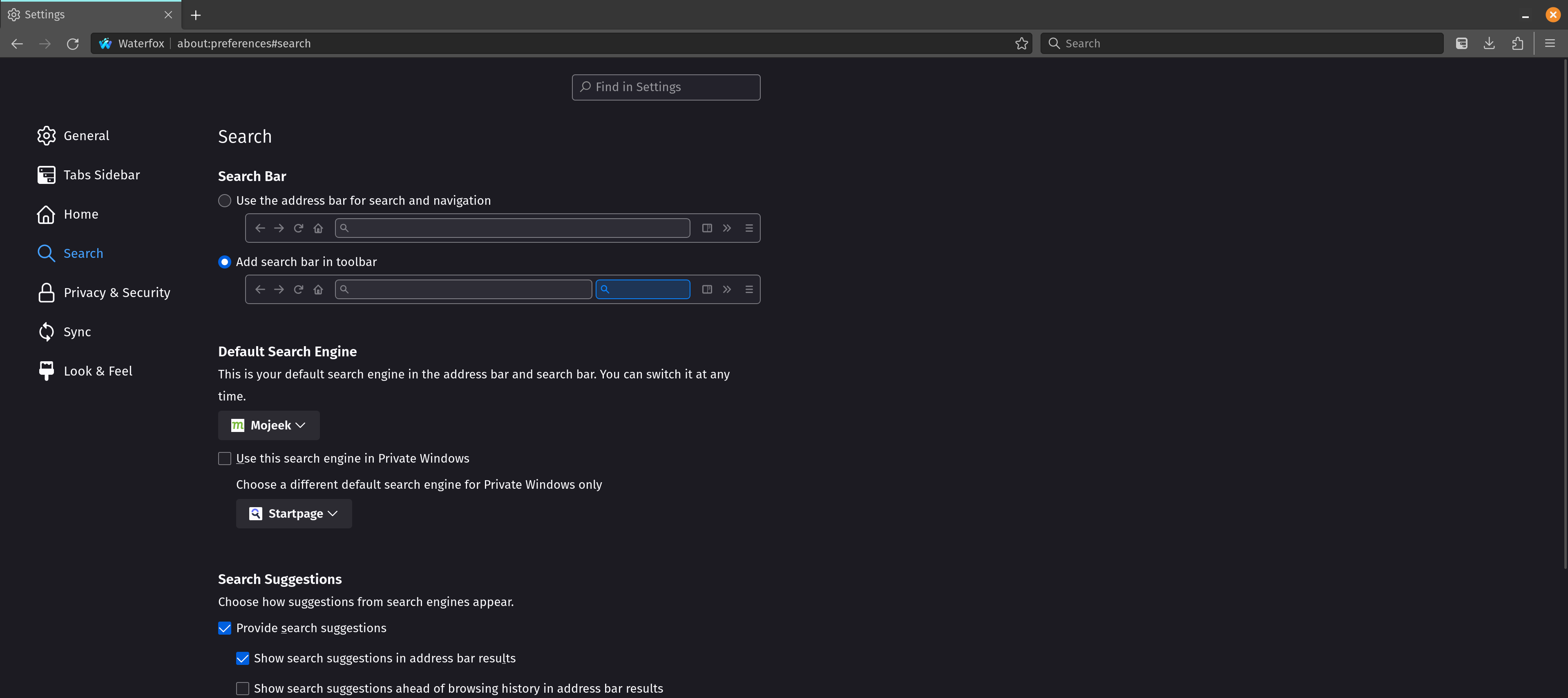Open the Startpage private search engine dropdown
Viewport: 1568px width, 698px height.
coord(294,513)
